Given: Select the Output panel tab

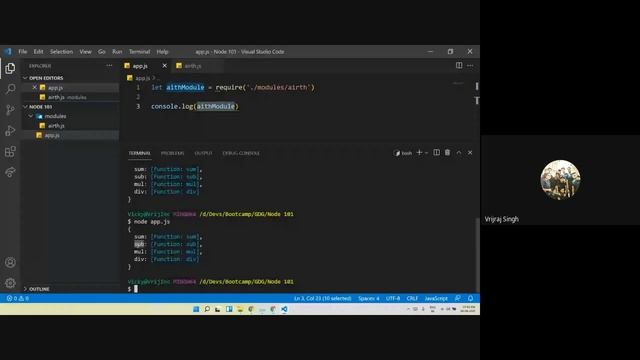Looking at the screenshot, I should [x=203, y=153].
